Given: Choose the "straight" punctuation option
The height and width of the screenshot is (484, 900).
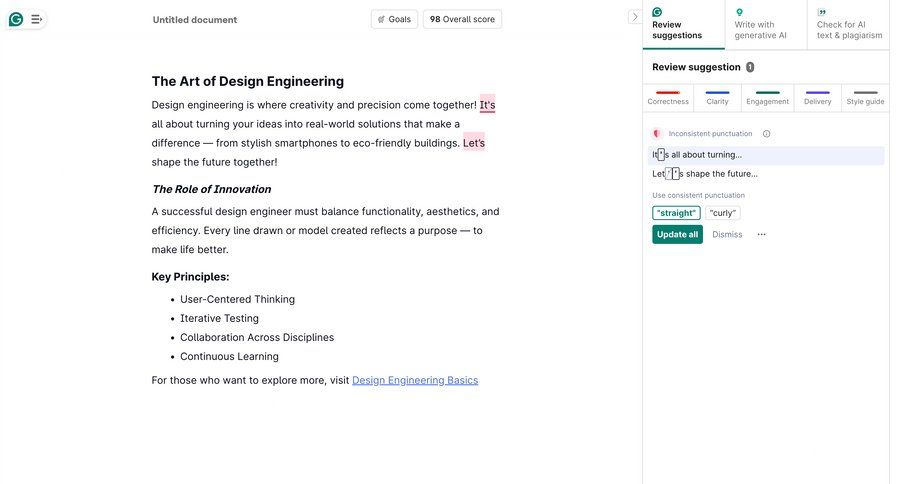Looking at the screenshot, I should tap(676, 213).
